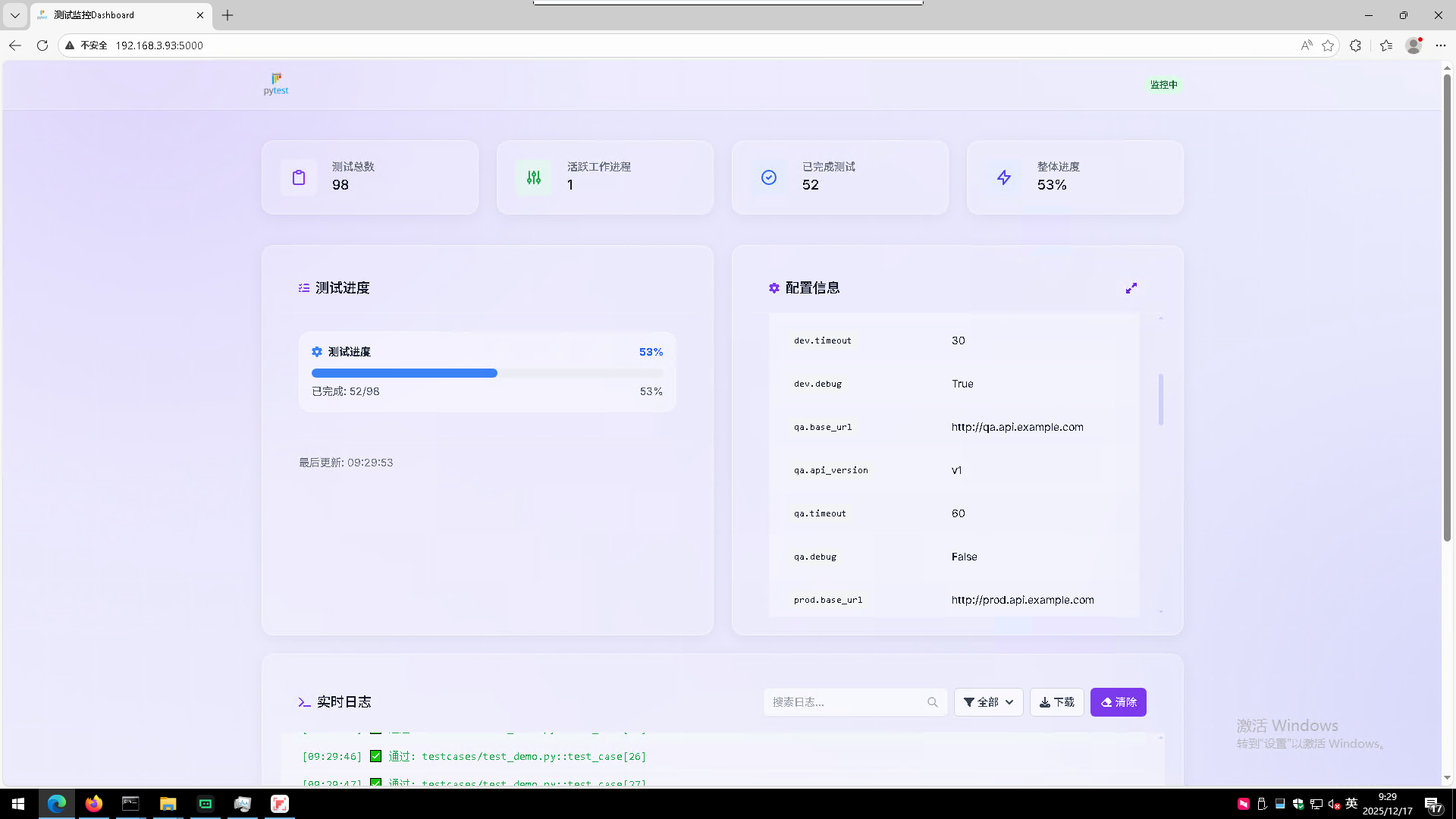Viewport: 1456px width, 819px height.
Task: Open the tab search chevron
Action: pyautogui.click(x=15, y=15)
